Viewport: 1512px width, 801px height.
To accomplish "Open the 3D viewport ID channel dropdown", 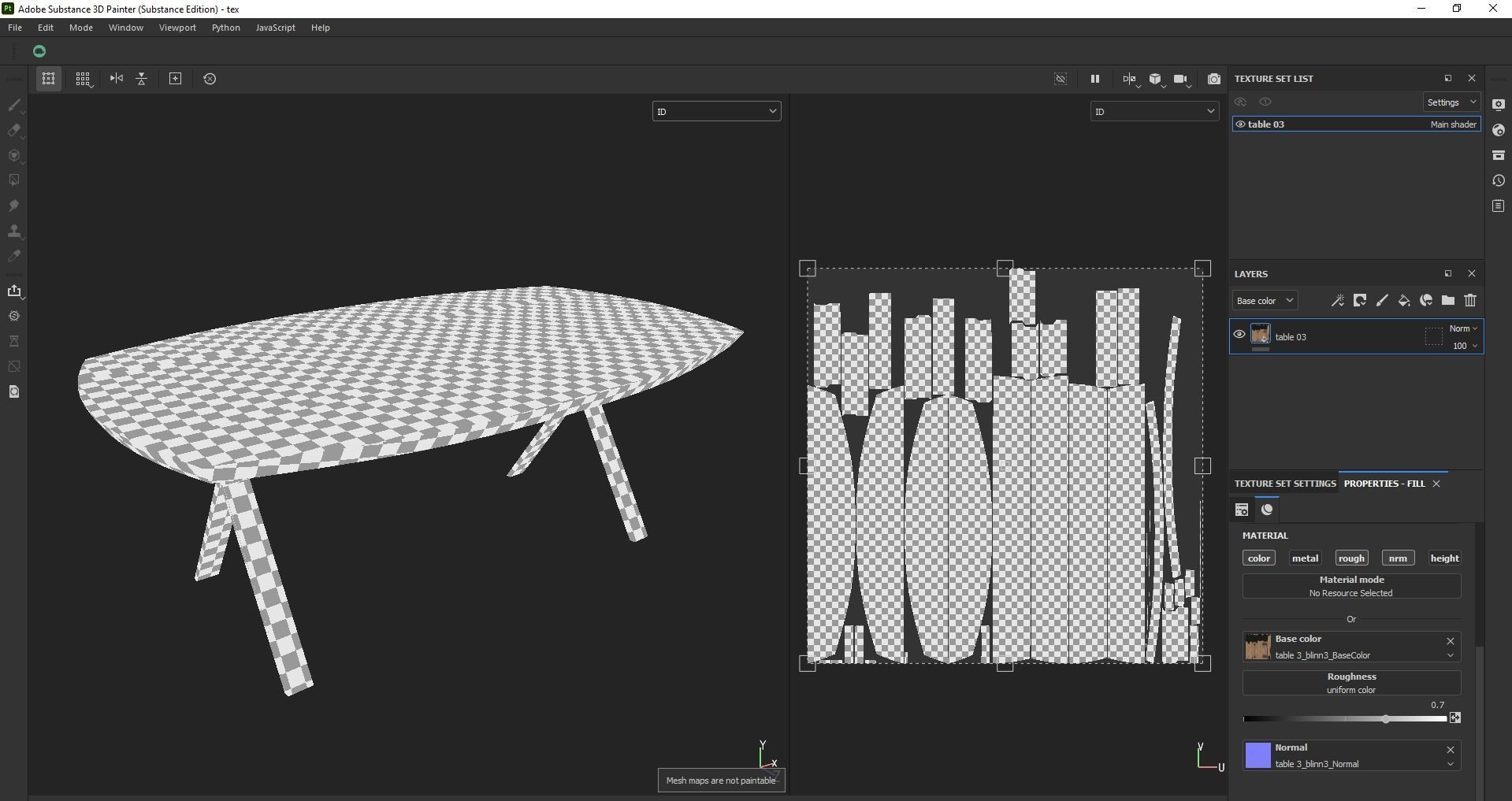I will pos(716,111).
